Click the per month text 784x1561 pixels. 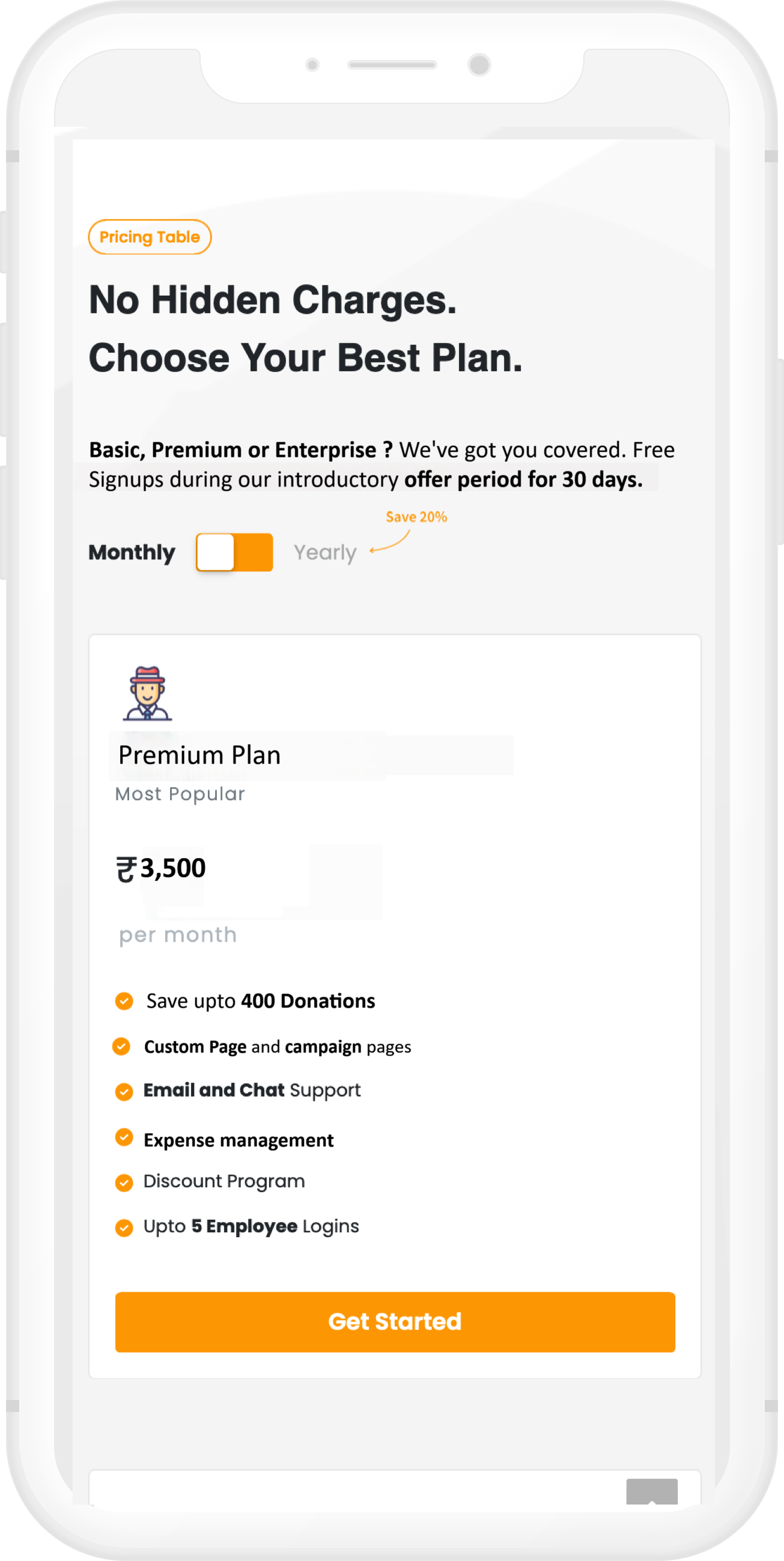pyautogui.click(x=177, y=935)
